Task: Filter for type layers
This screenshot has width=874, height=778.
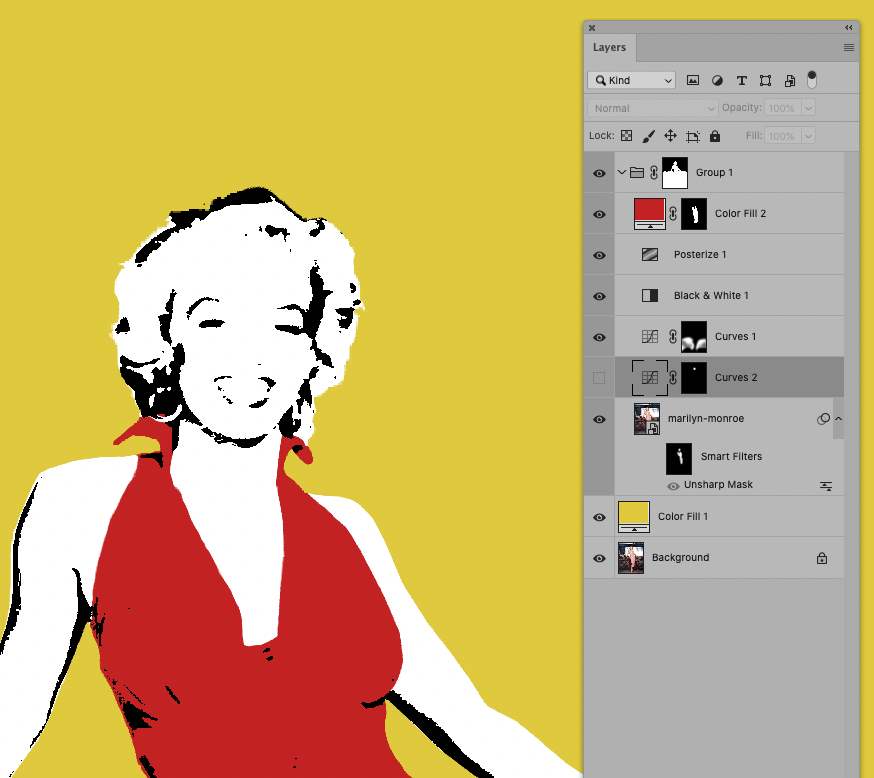Action: click(x=741, y=80)
